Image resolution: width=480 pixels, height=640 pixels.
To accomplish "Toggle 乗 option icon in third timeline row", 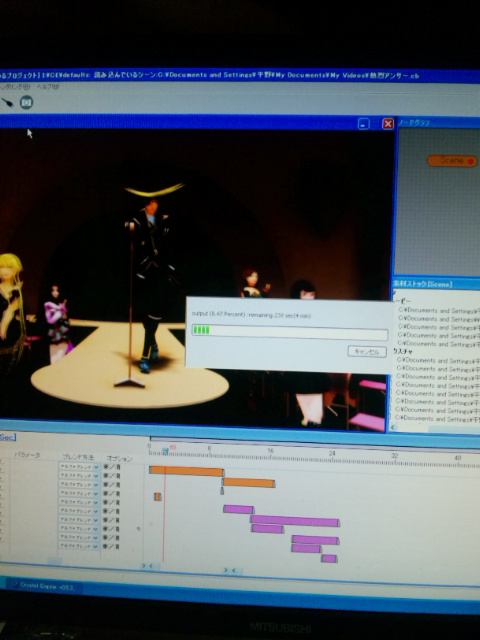I will click(x=106, y=484).
